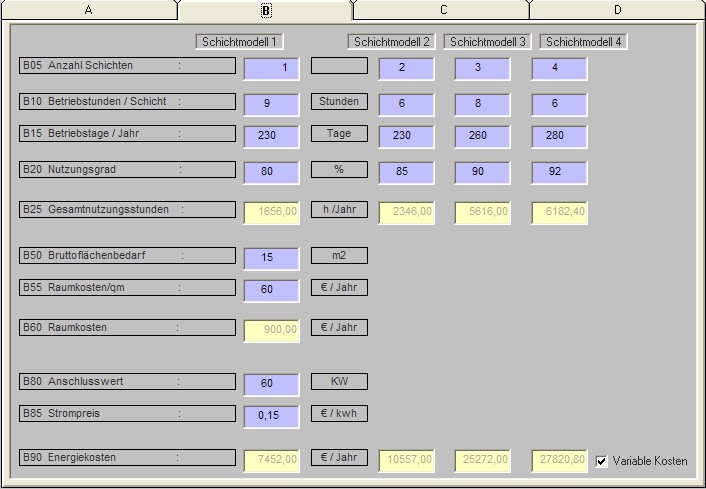Click the Stunden unit box

point(339,101)
